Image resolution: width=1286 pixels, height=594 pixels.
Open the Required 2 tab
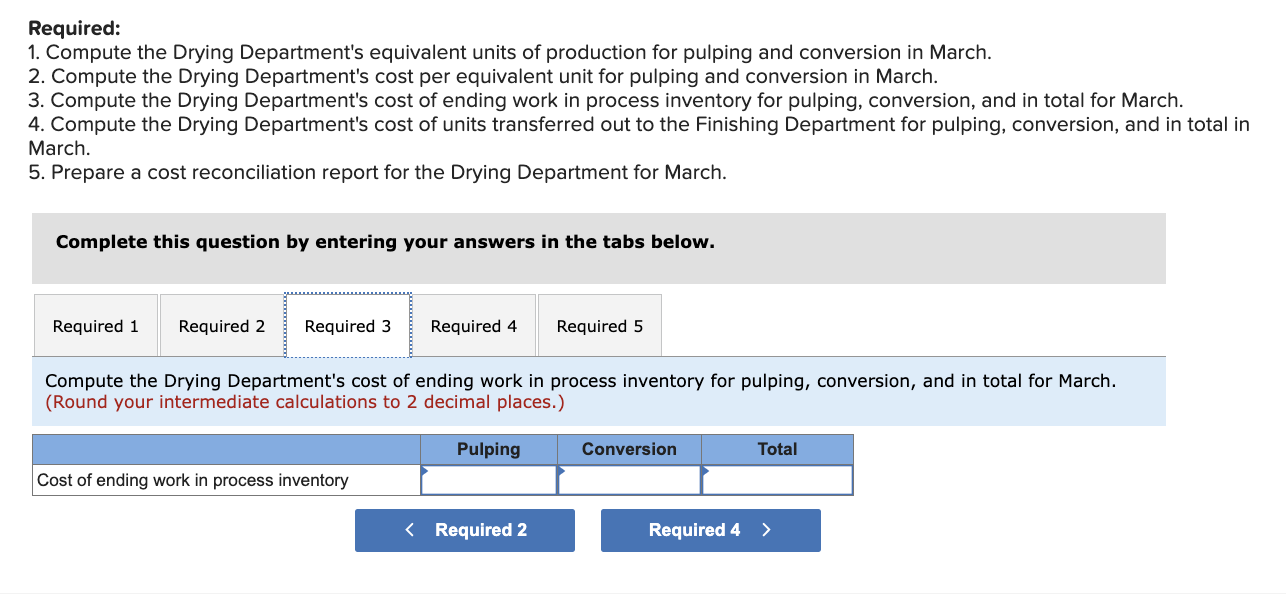pos(221,325)
